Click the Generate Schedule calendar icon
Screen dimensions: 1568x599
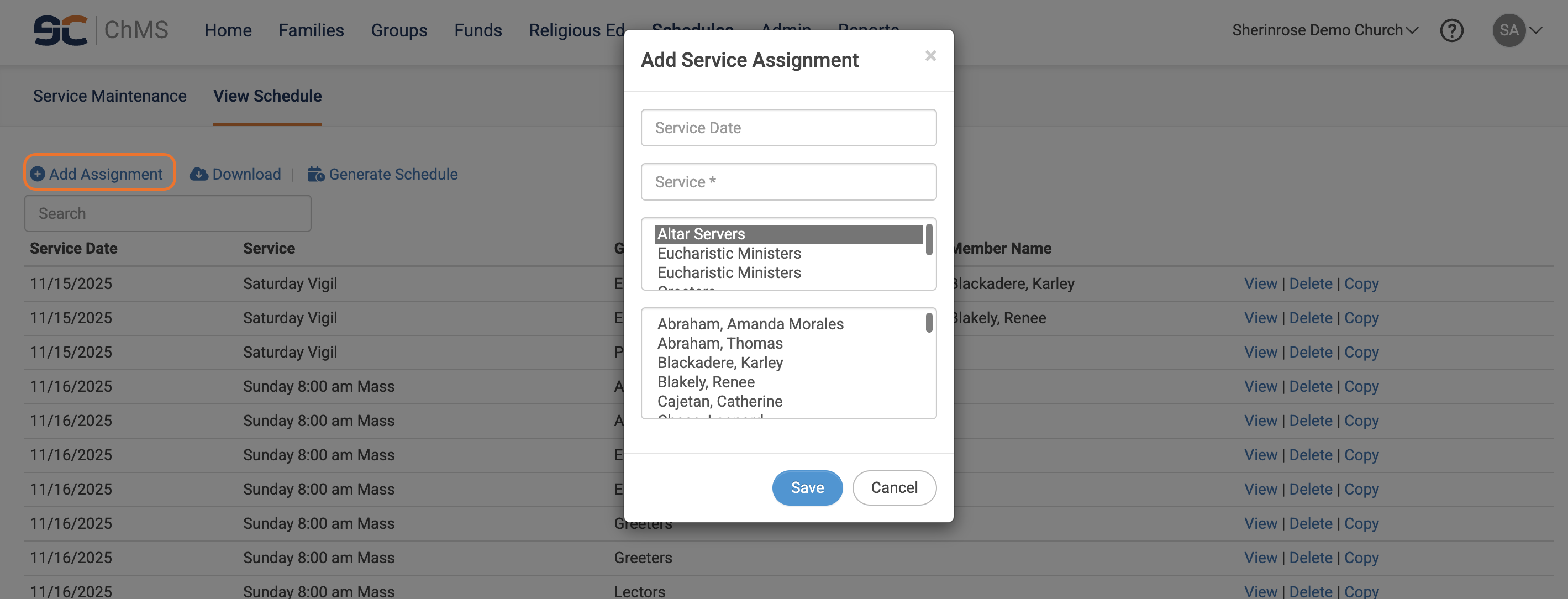pos(315,174)
